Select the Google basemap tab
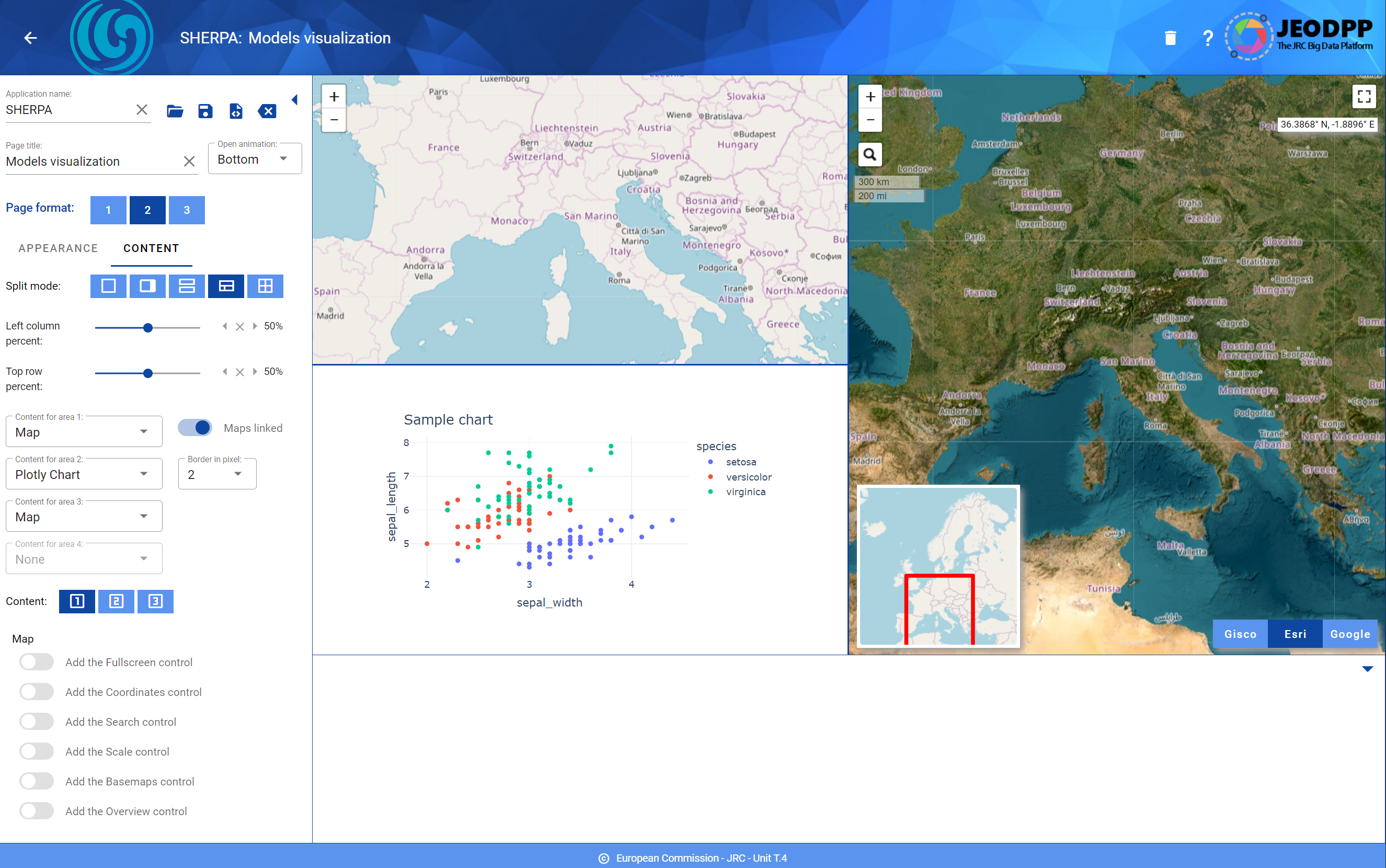 point(1350,634)
